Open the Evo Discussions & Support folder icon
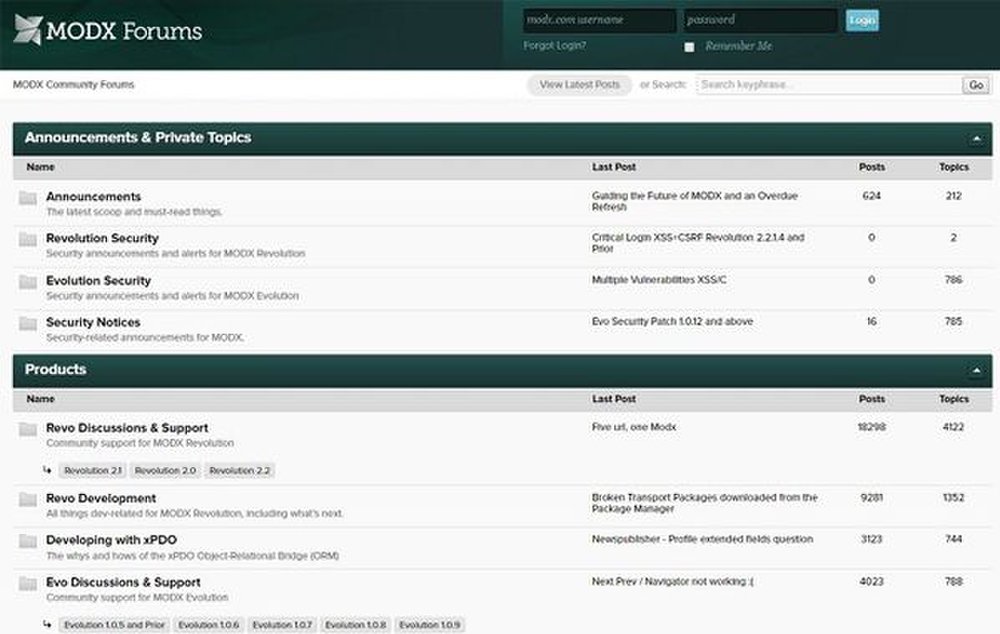Viewport: 1000px width, 634px height. [27, 583]
